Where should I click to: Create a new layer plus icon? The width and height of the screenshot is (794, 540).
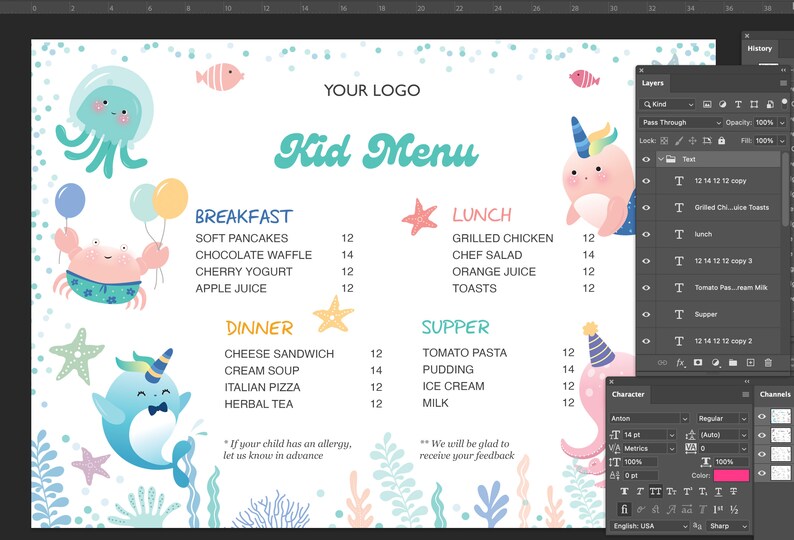click(x=750, y=363)
